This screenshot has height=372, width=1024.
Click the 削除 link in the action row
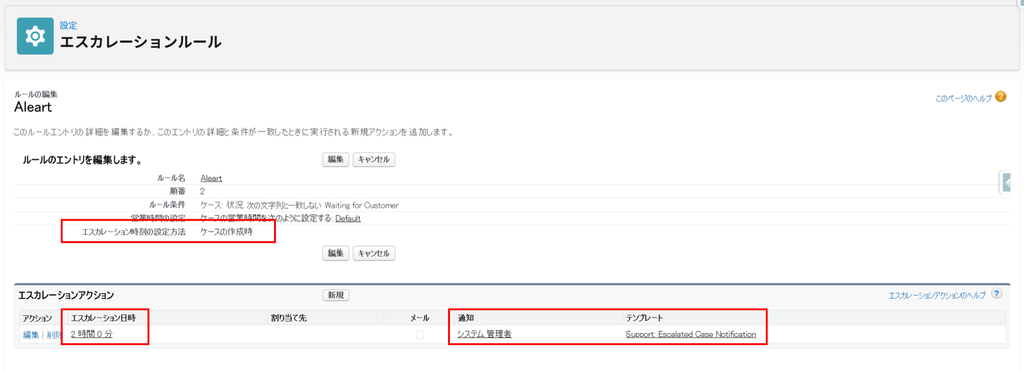click(x=54, y=335)
